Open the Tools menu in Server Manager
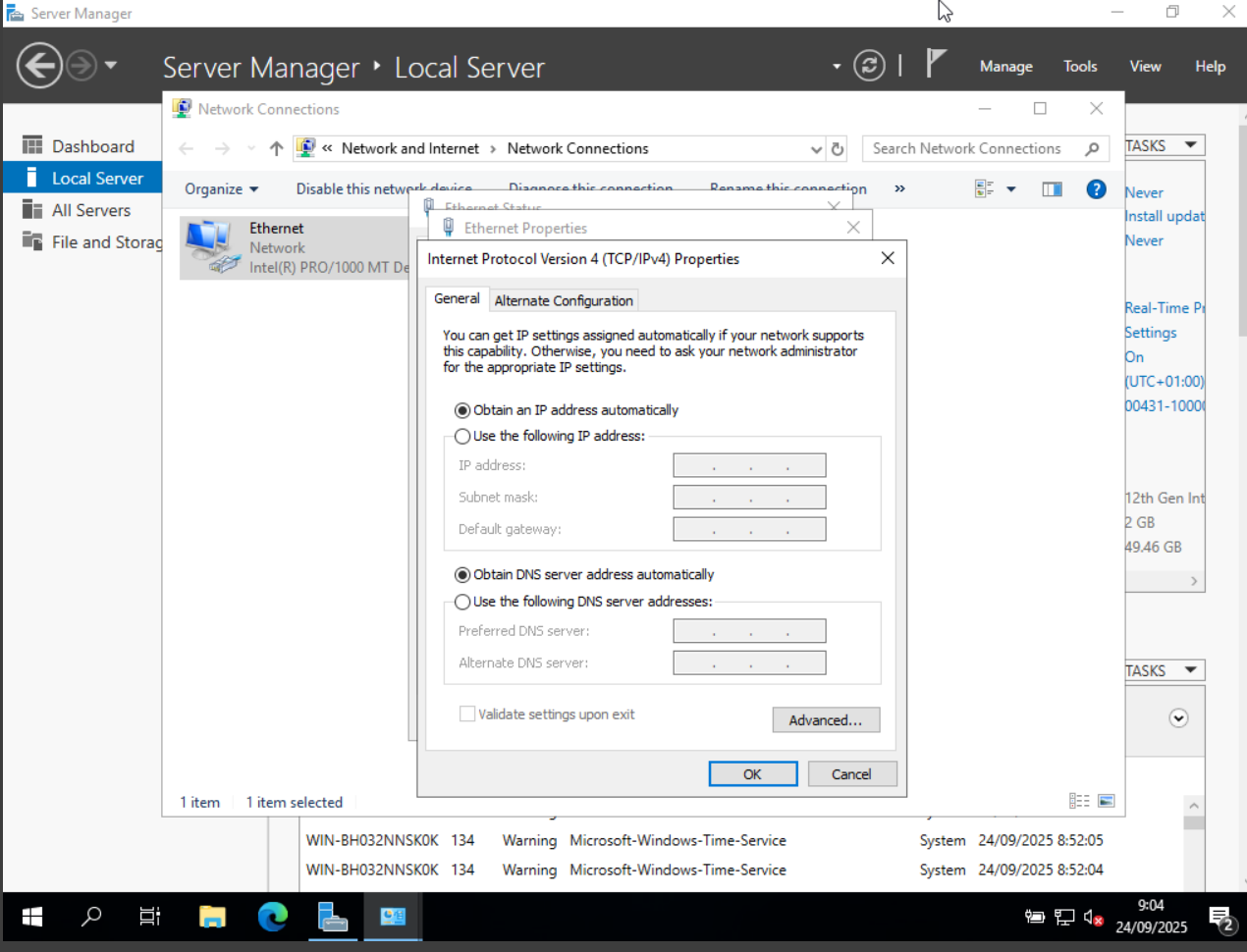The height and width of the screenshot is (952, 1247). pyautogui.click(x=1079, y=67)
